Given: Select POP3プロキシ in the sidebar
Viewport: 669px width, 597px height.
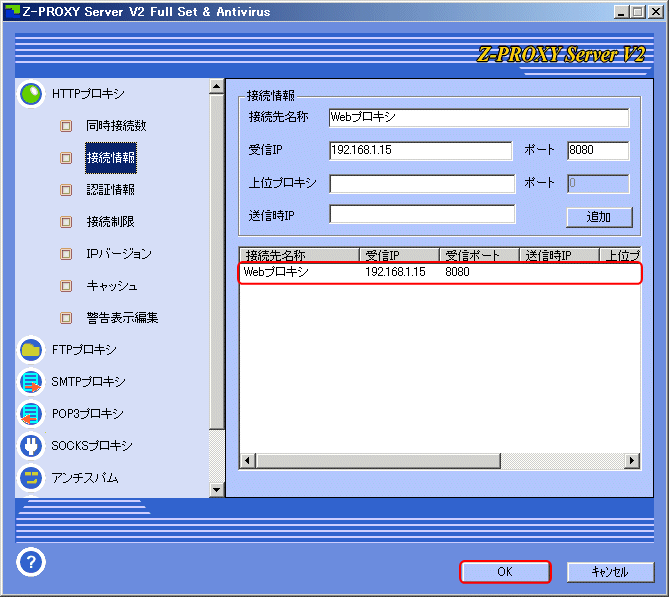Looking at the screenshot, I should 87,414.
